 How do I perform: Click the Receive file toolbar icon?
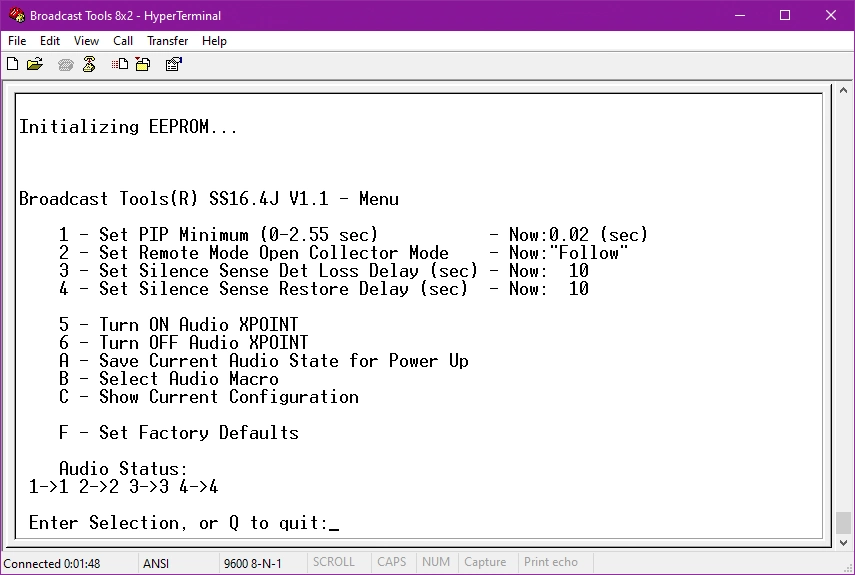pos(143,64)
